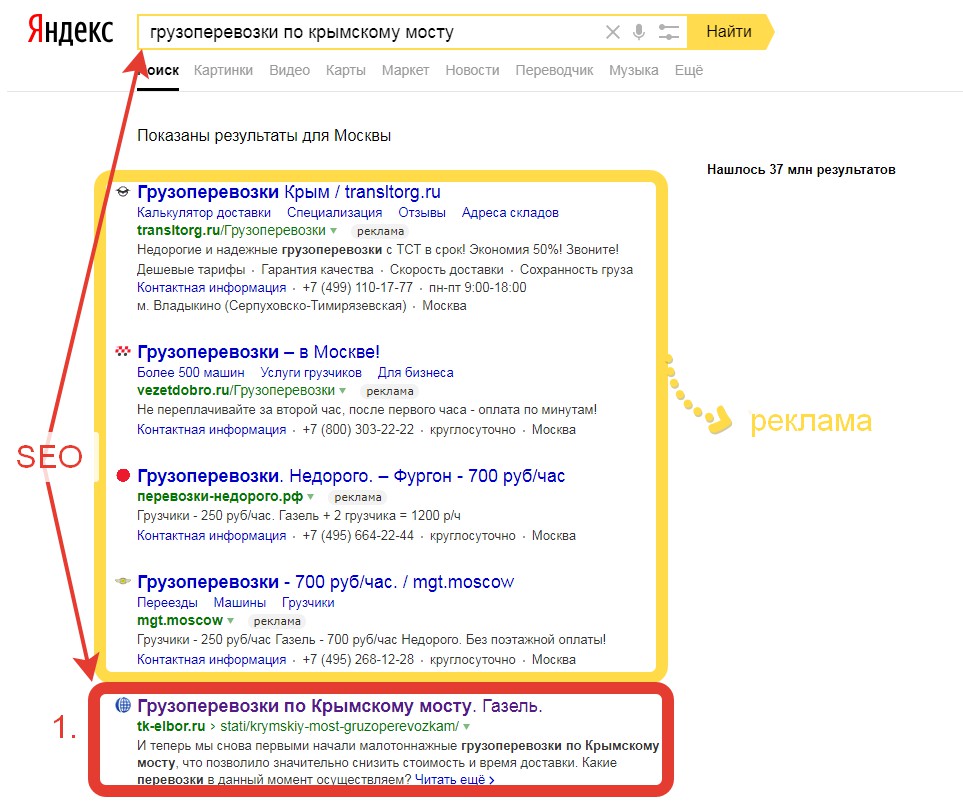Switch to the Переводчик tab

(x=555, y=71)
